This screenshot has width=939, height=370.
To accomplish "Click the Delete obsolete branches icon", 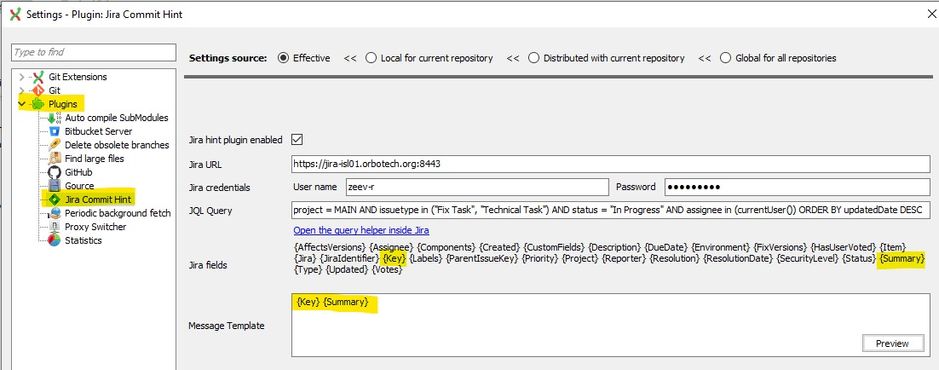I will click(x=54, y=145).
